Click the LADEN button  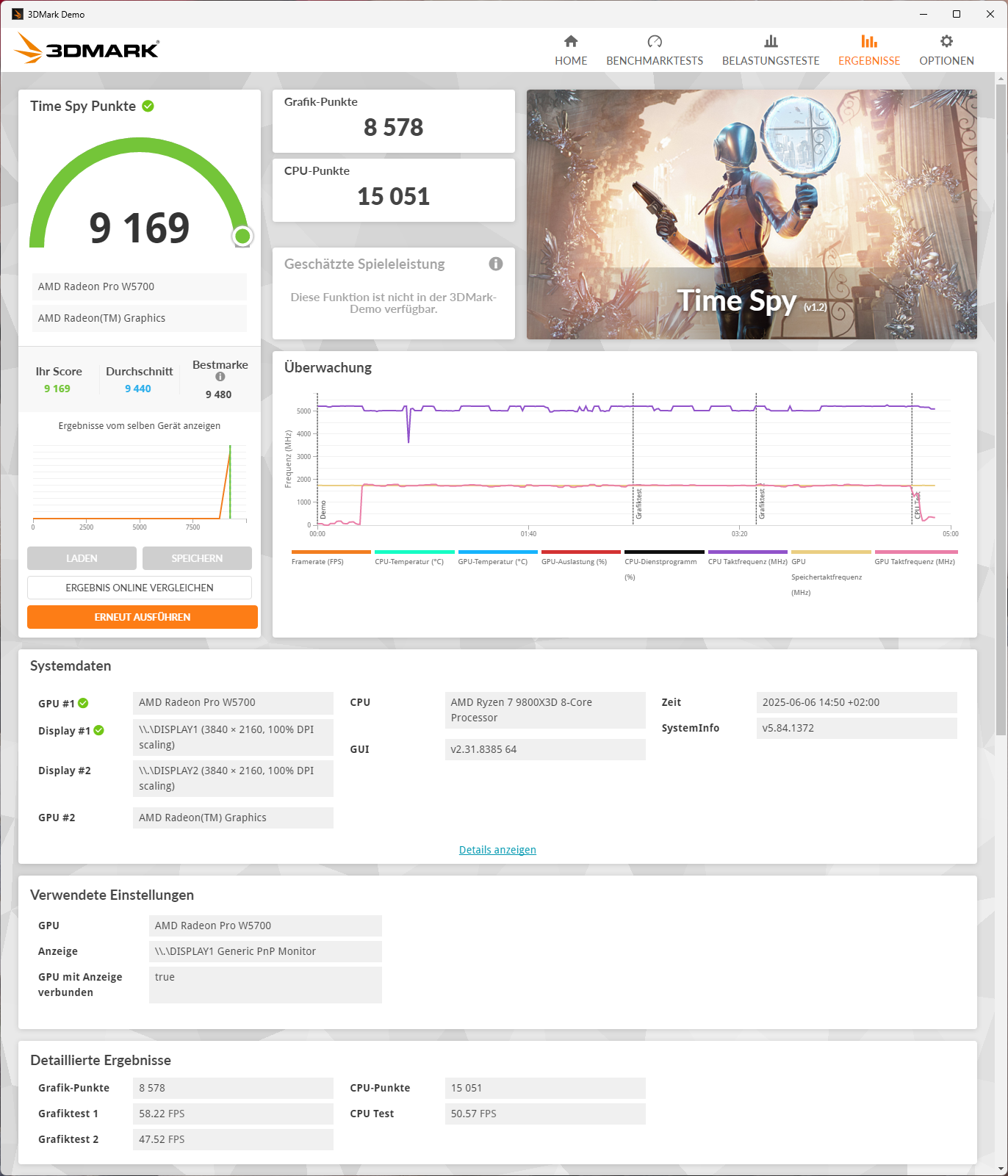82,558
